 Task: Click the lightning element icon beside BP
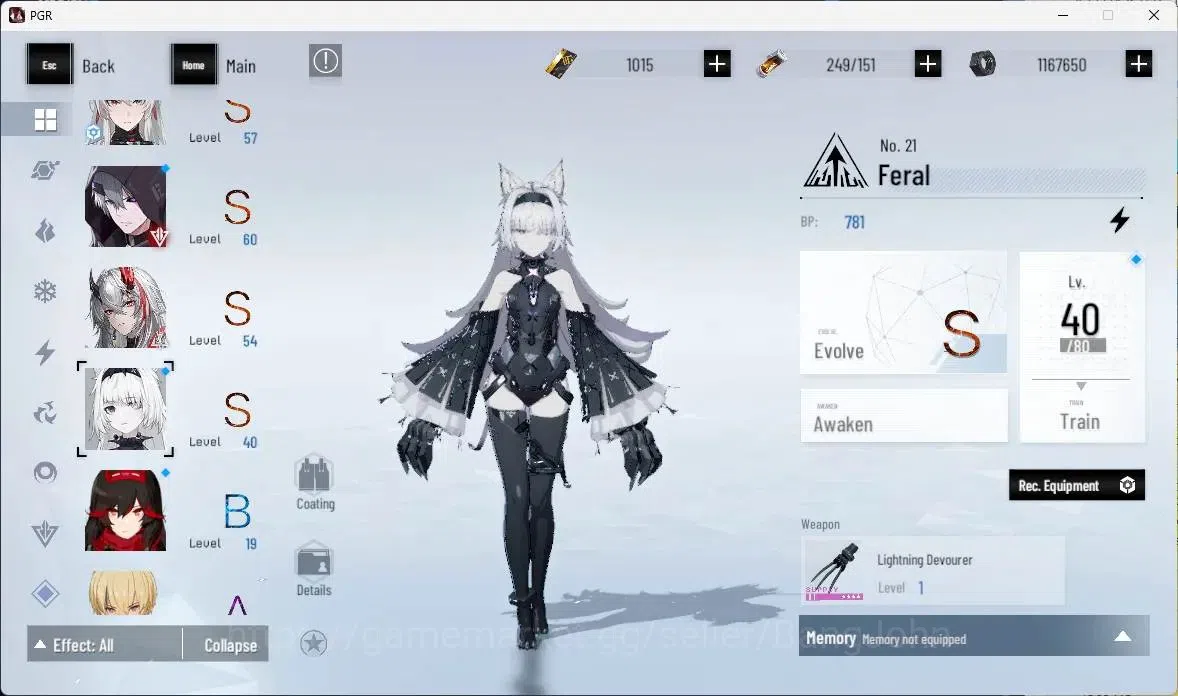click(1119, 220)
